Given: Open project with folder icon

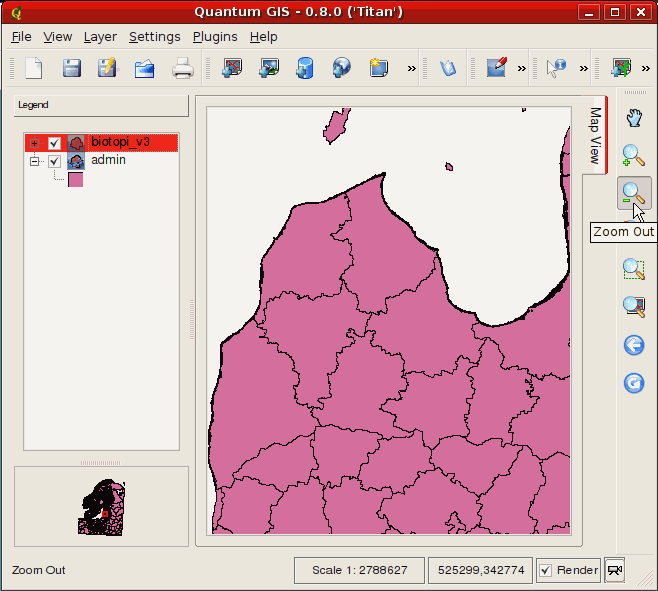Looking at the screenshot, I should pos(145,68).
